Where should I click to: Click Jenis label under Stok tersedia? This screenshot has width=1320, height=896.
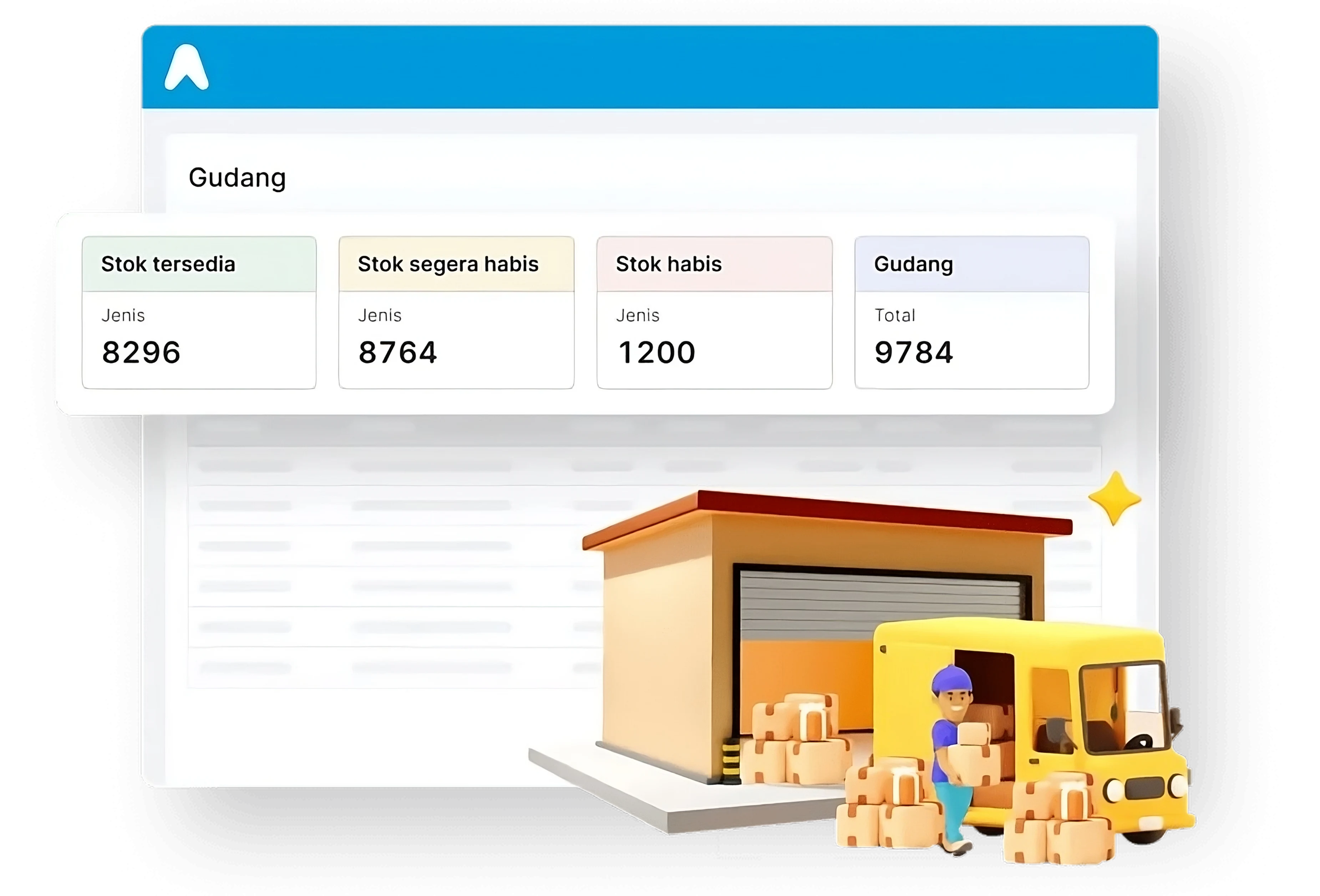pyautogui.click(x=123, y=315)
